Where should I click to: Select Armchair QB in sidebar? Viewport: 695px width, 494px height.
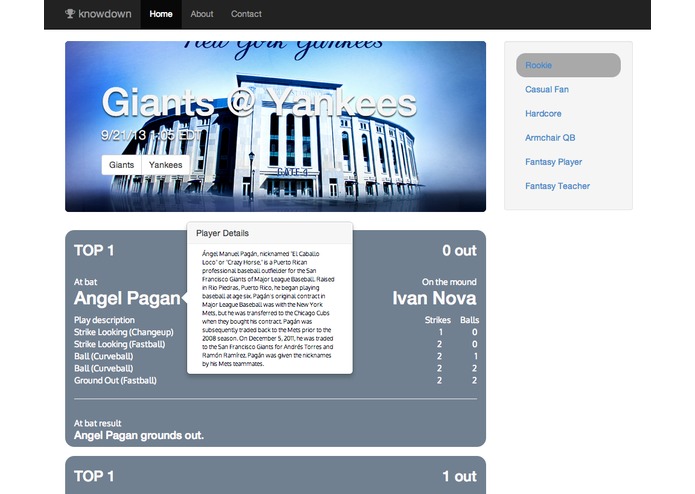(x=550, y=138)
